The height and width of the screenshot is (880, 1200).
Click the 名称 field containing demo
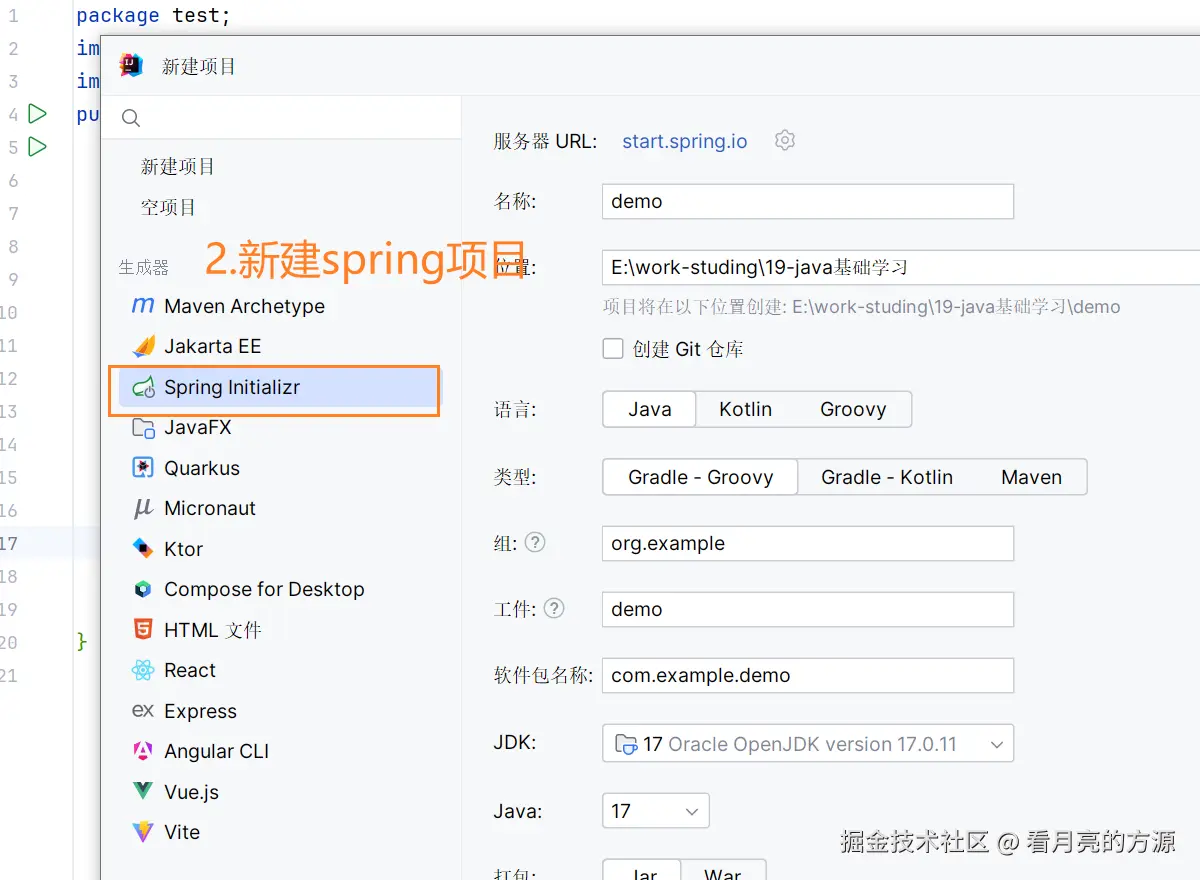tap(808, 201)
